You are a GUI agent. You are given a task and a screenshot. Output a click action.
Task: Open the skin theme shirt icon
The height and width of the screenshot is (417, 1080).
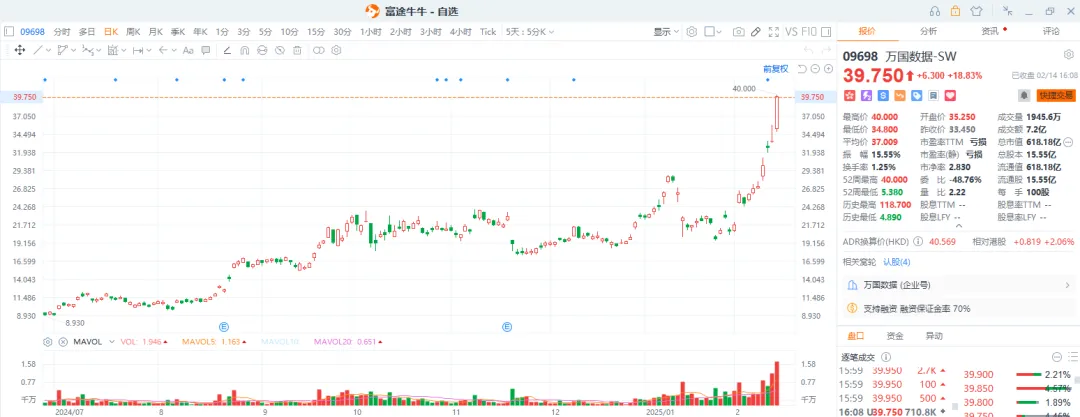976,10
